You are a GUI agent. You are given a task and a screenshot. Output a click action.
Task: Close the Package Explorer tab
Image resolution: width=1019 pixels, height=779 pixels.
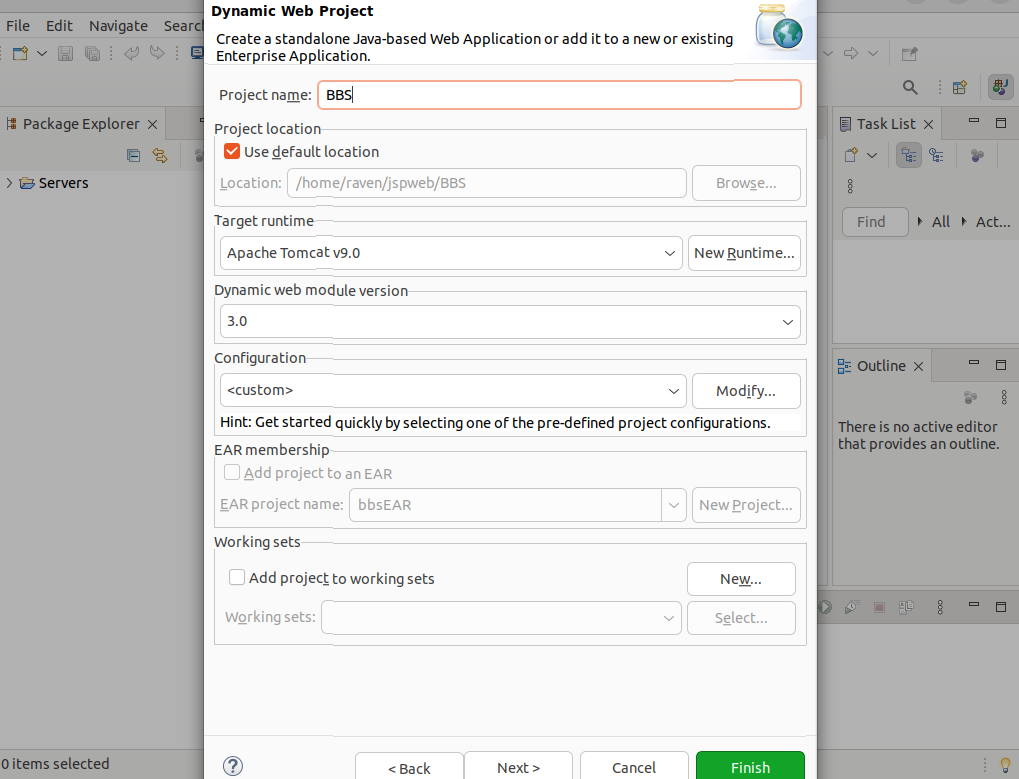click(x=153, y=124)
